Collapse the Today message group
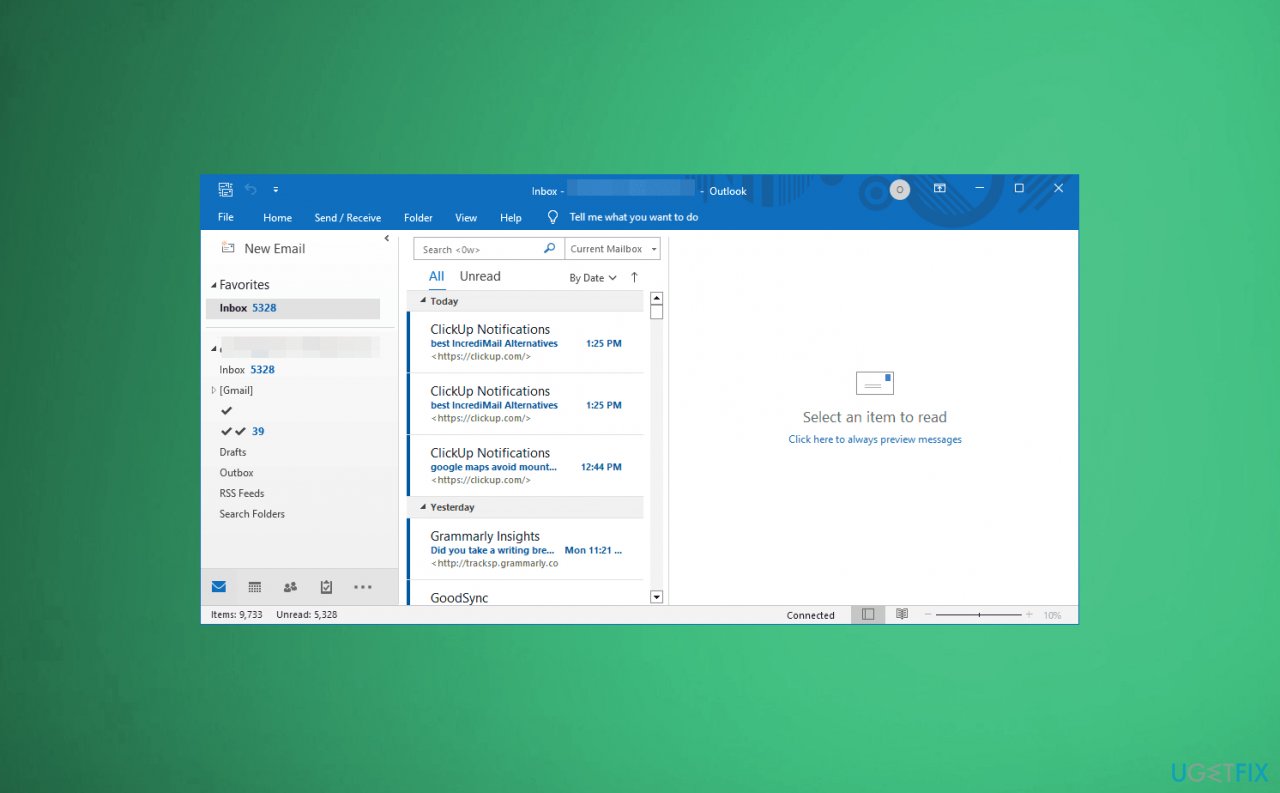 423,301
